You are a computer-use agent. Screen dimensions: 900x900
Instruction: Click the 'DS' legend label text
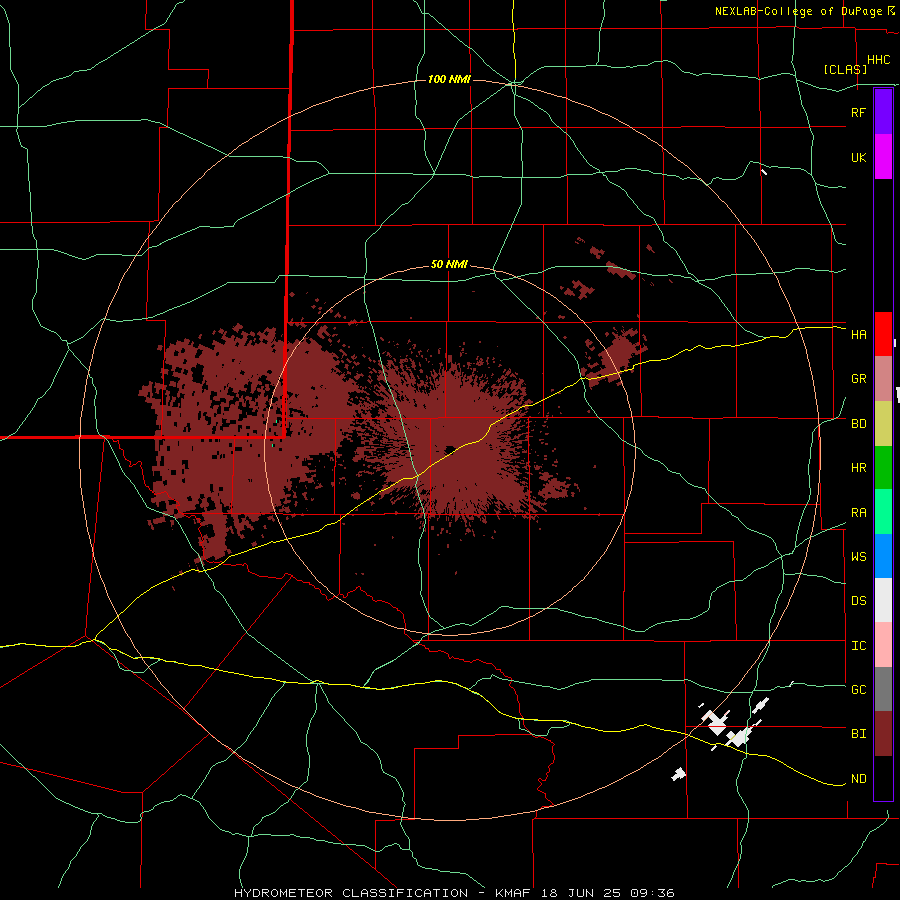pos(859,601)
